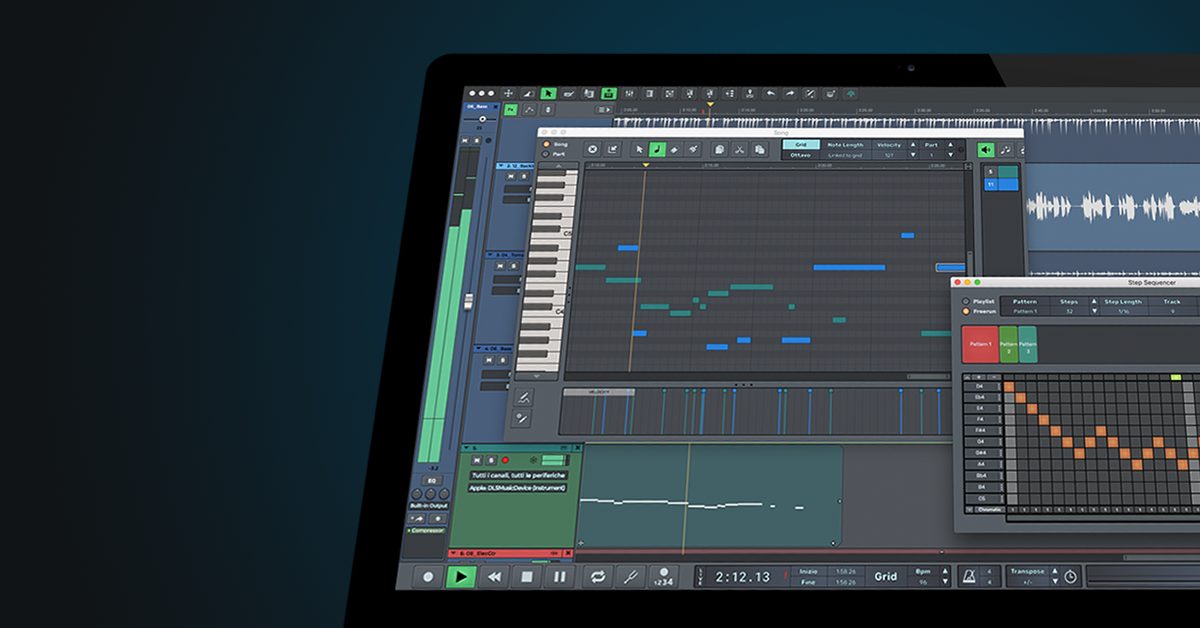Click the metronome icon near the Bpm display
Screen dimensions: 1200x628
click(967, 576)
